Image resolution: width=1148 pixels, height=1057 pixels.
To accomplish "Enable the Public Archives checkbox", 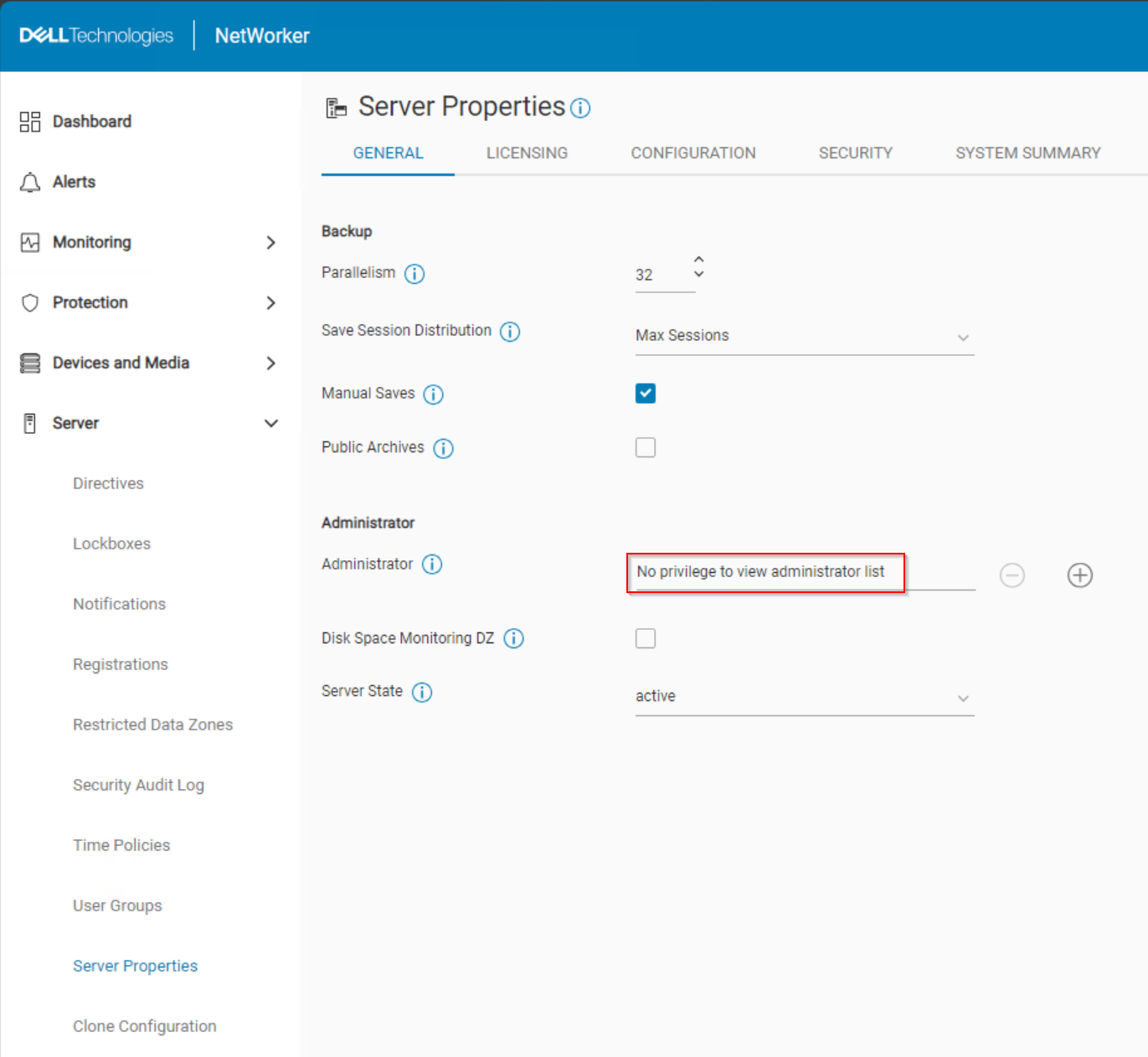I will click(645, 447).
